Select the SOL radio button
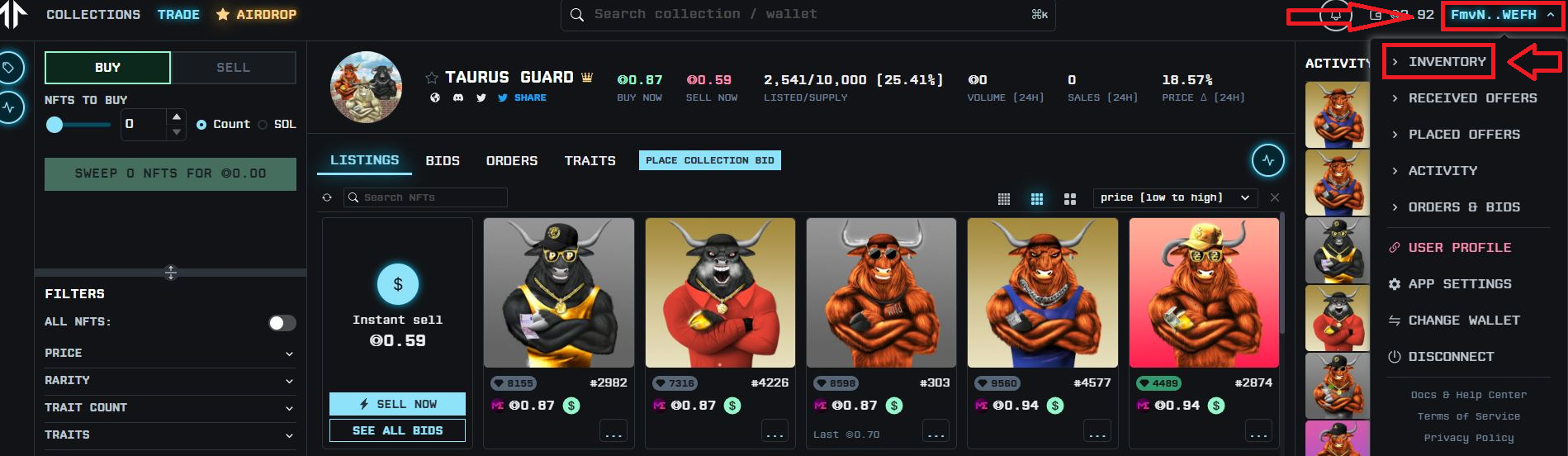Image resolution: width=1568 pixels, height=456 pixels. [263, 125]
